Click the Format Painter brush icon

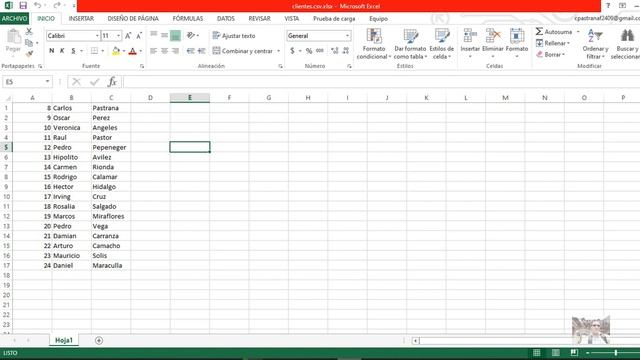point(29,53)
